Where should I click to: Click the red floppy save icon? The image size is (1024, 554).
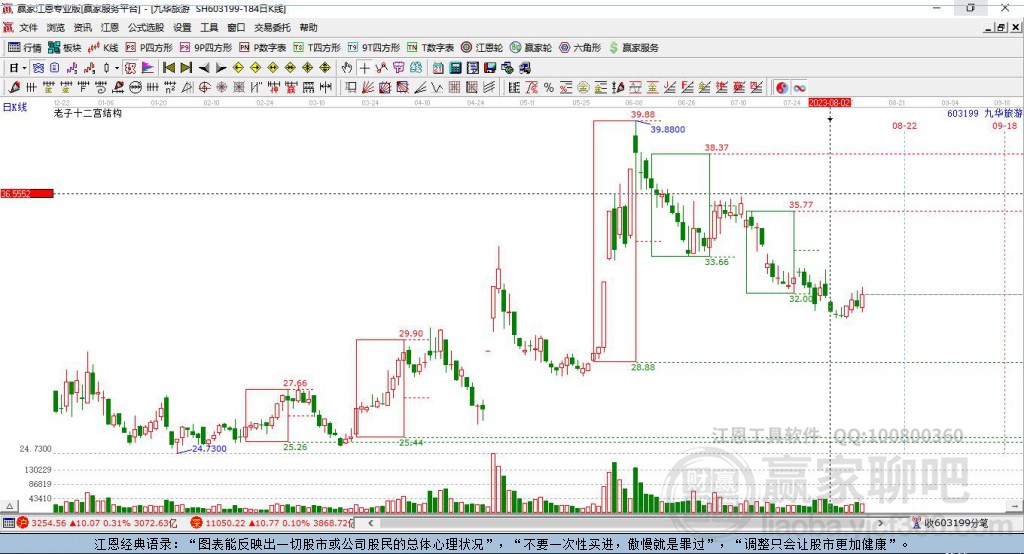490,68
